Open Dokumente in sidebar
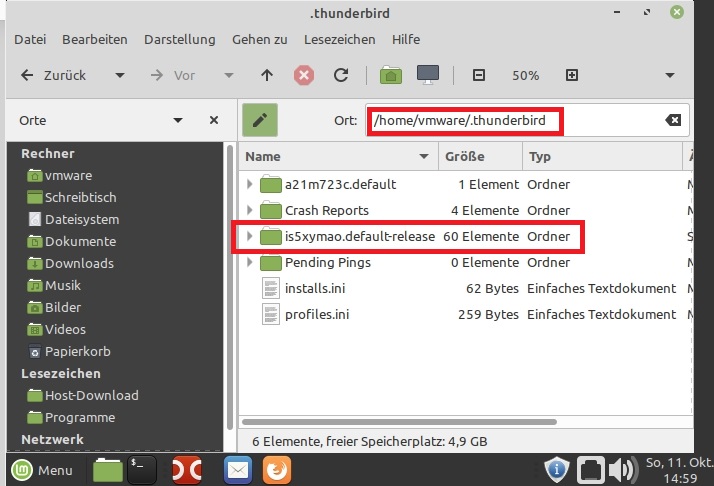This screenshot has height=486, width=714. coord(81,241)
